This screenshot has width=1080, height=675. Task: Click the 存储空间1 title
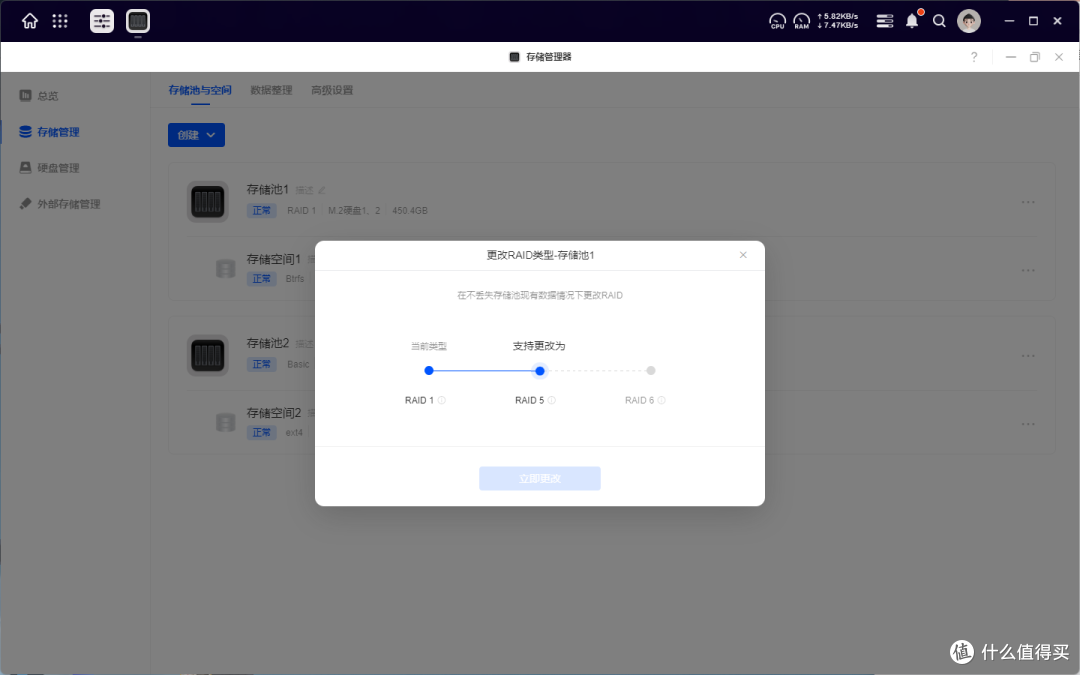(x=273, y=259)
